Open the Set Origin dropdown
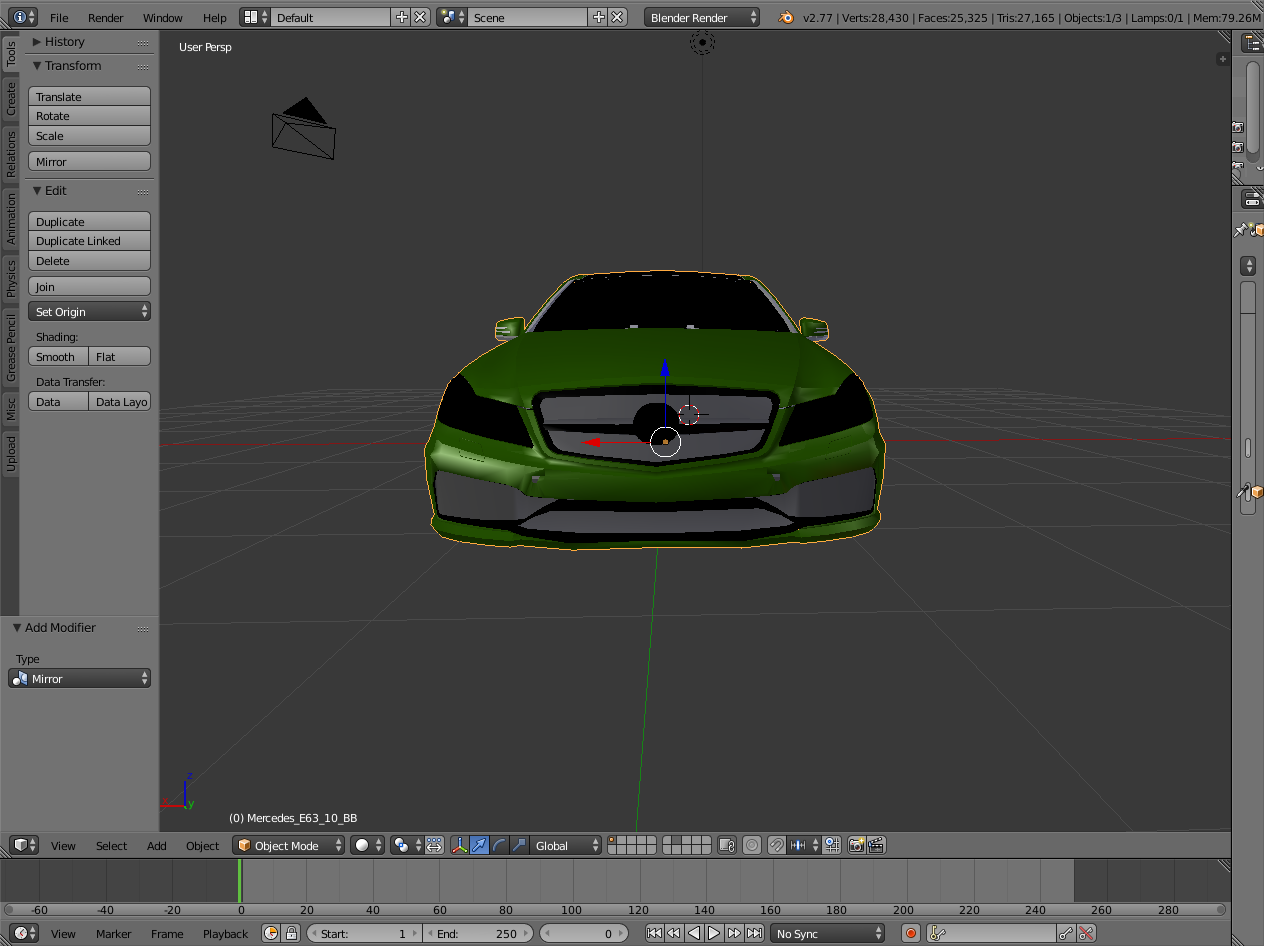The image size is (1264, 946). click(89, 312)
